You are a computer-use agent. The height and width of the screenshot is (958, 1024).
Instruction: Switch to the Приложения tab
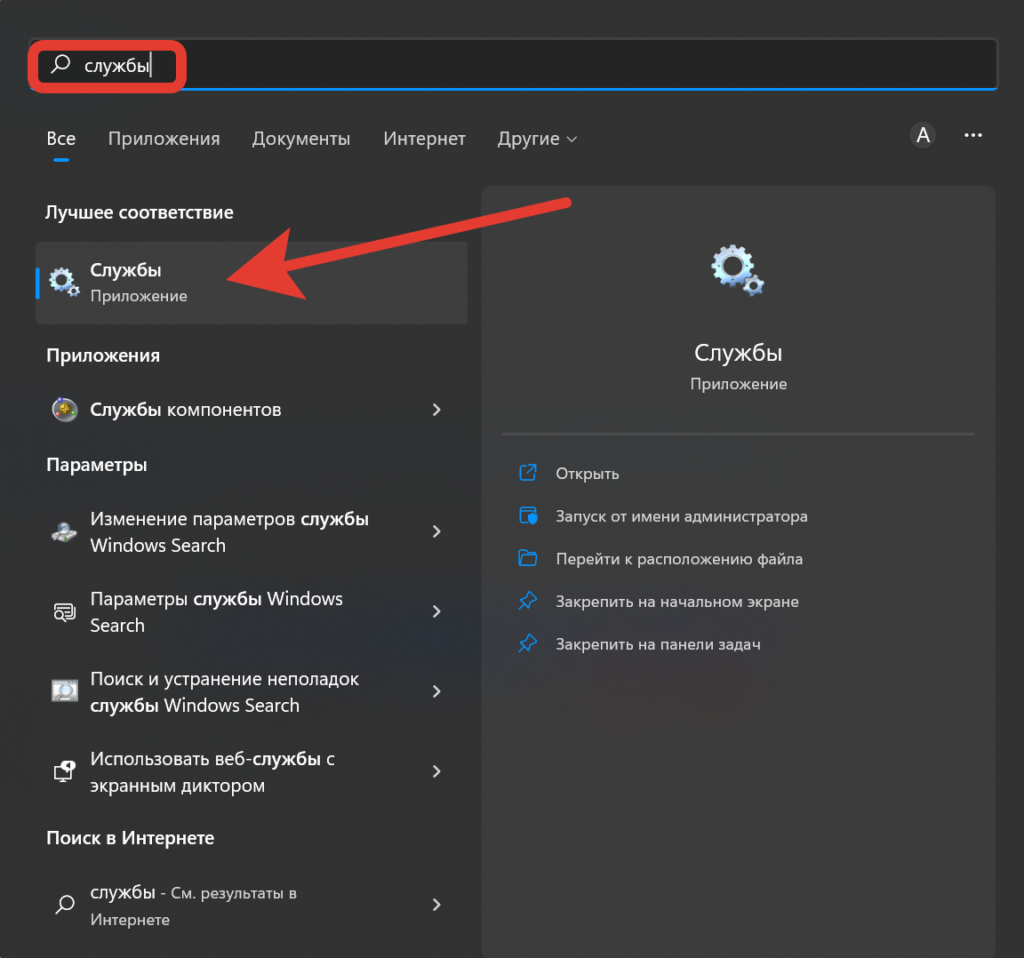pos(164,138)
